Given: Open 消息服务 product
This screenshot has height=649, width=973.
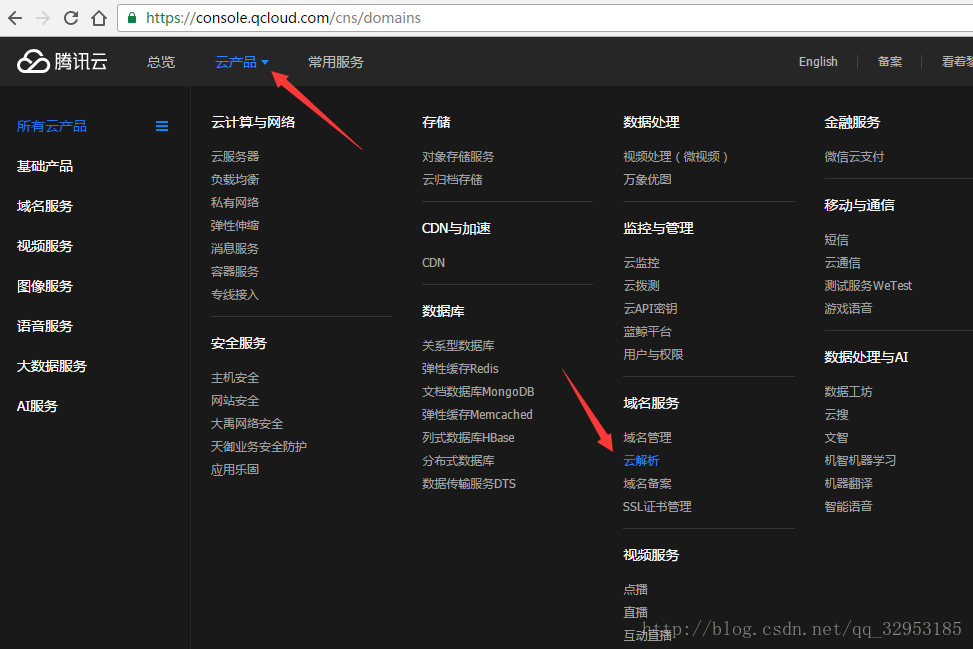Looking at the screenshot, I should 235,248.
